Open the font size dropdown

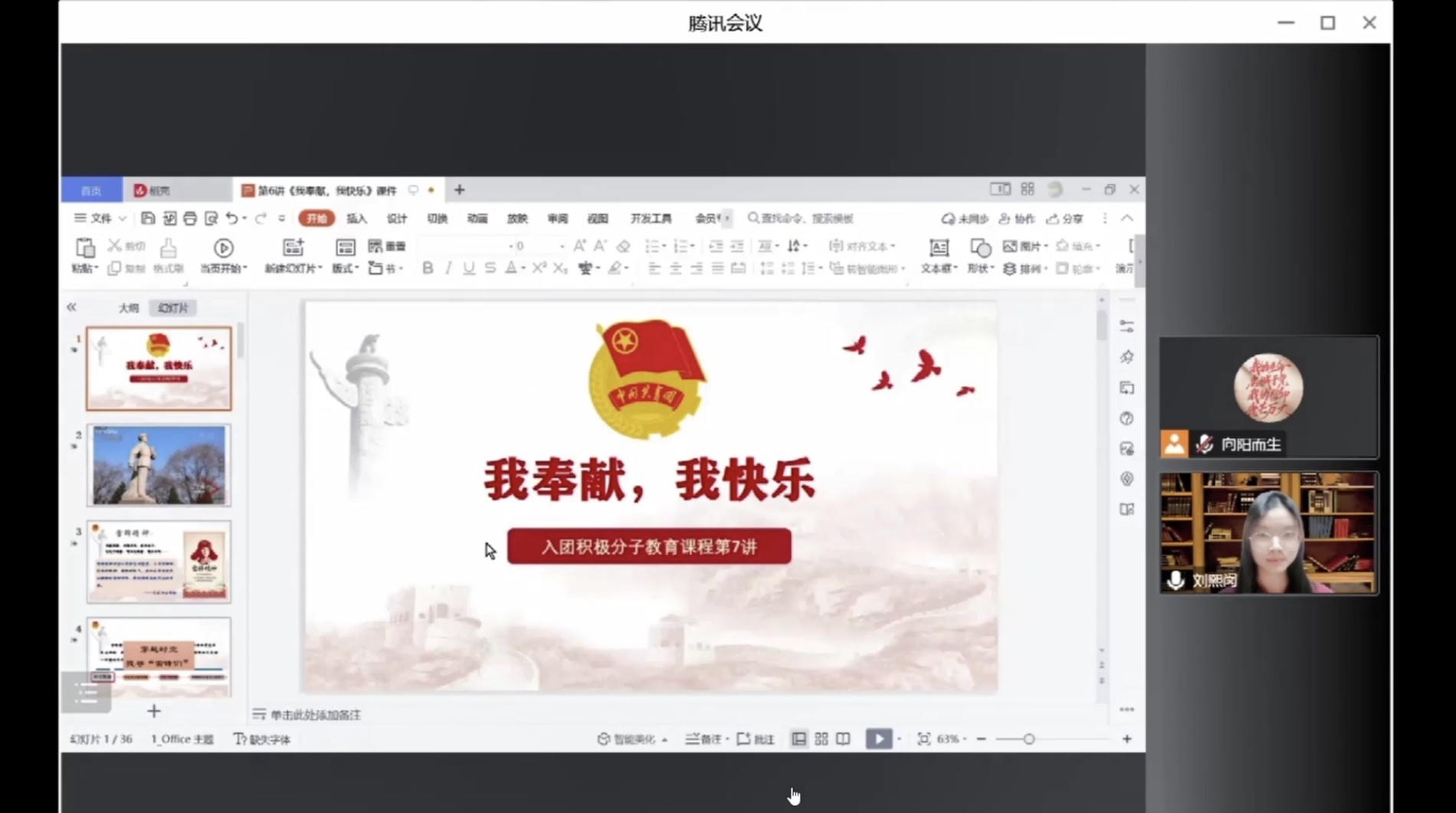tap(562, 246)
